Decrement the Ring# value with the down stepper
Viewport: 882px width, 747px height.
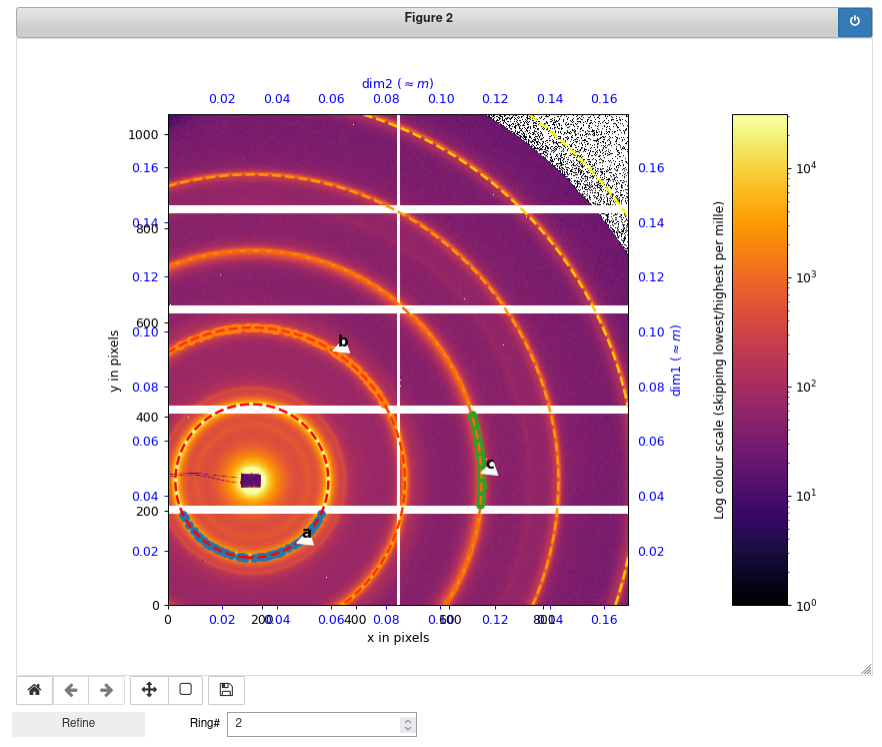click(407, 728)
